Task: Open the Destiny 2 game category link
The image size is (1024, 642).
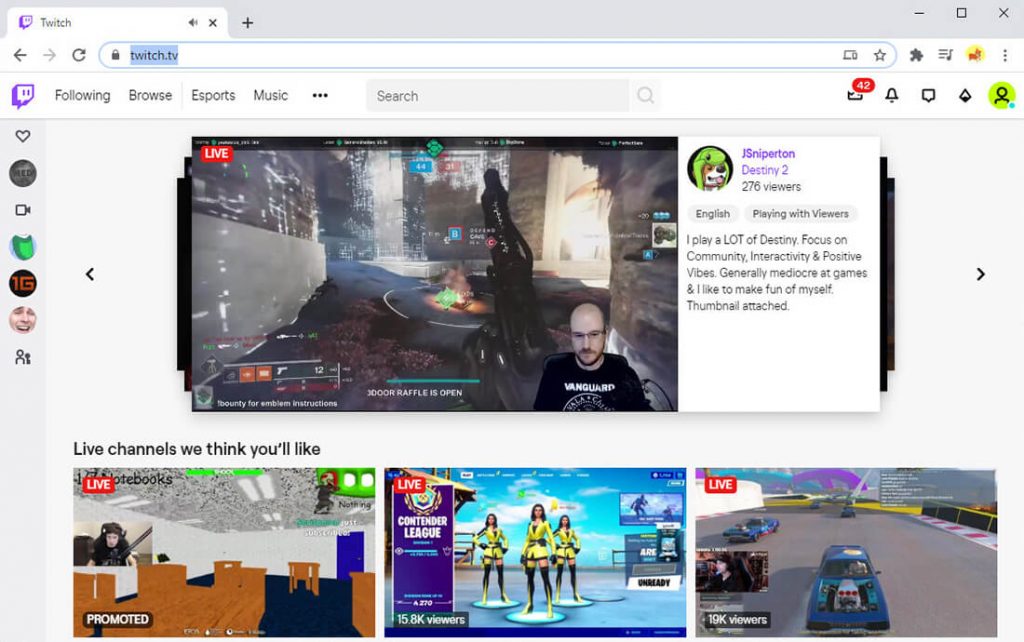Action: [765, 170]
